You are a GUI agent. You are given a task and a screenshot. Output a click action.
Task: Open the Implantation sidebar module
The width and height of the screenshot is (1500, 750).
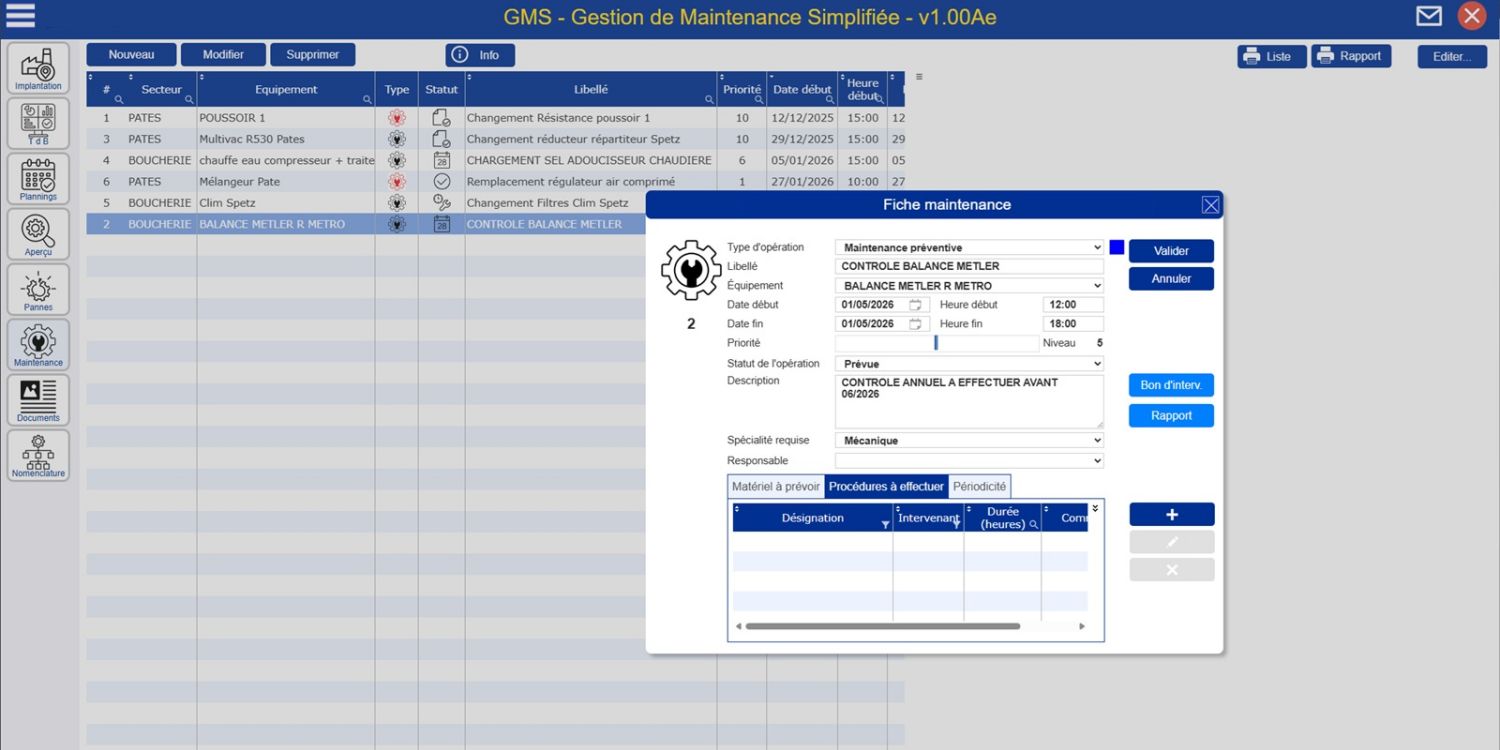click(38, 68)
